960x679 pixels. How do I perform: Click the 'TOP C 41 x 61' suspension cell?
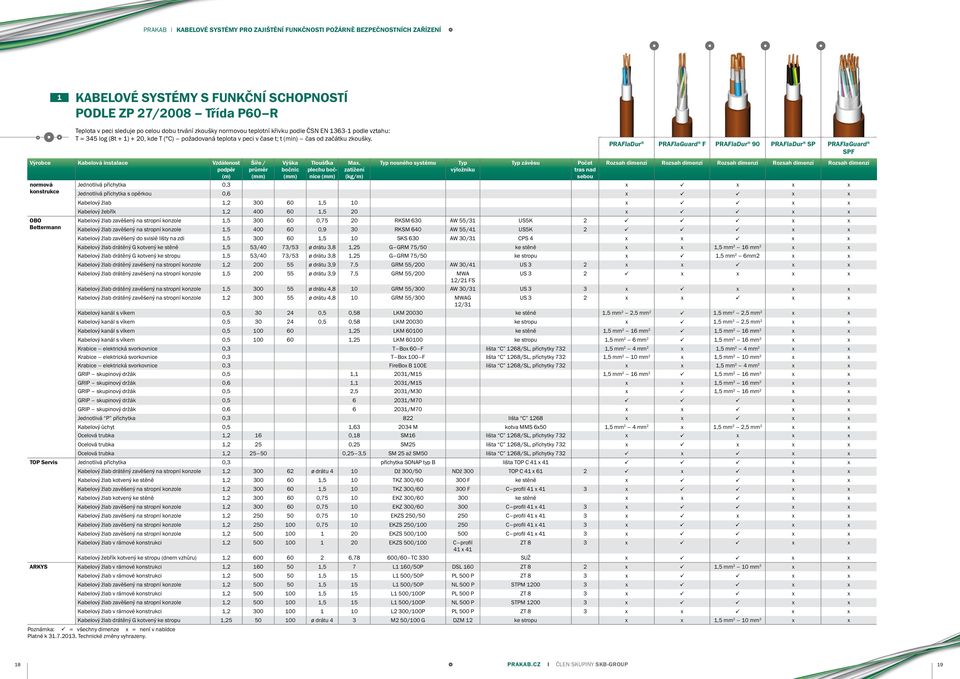point(525,471)
